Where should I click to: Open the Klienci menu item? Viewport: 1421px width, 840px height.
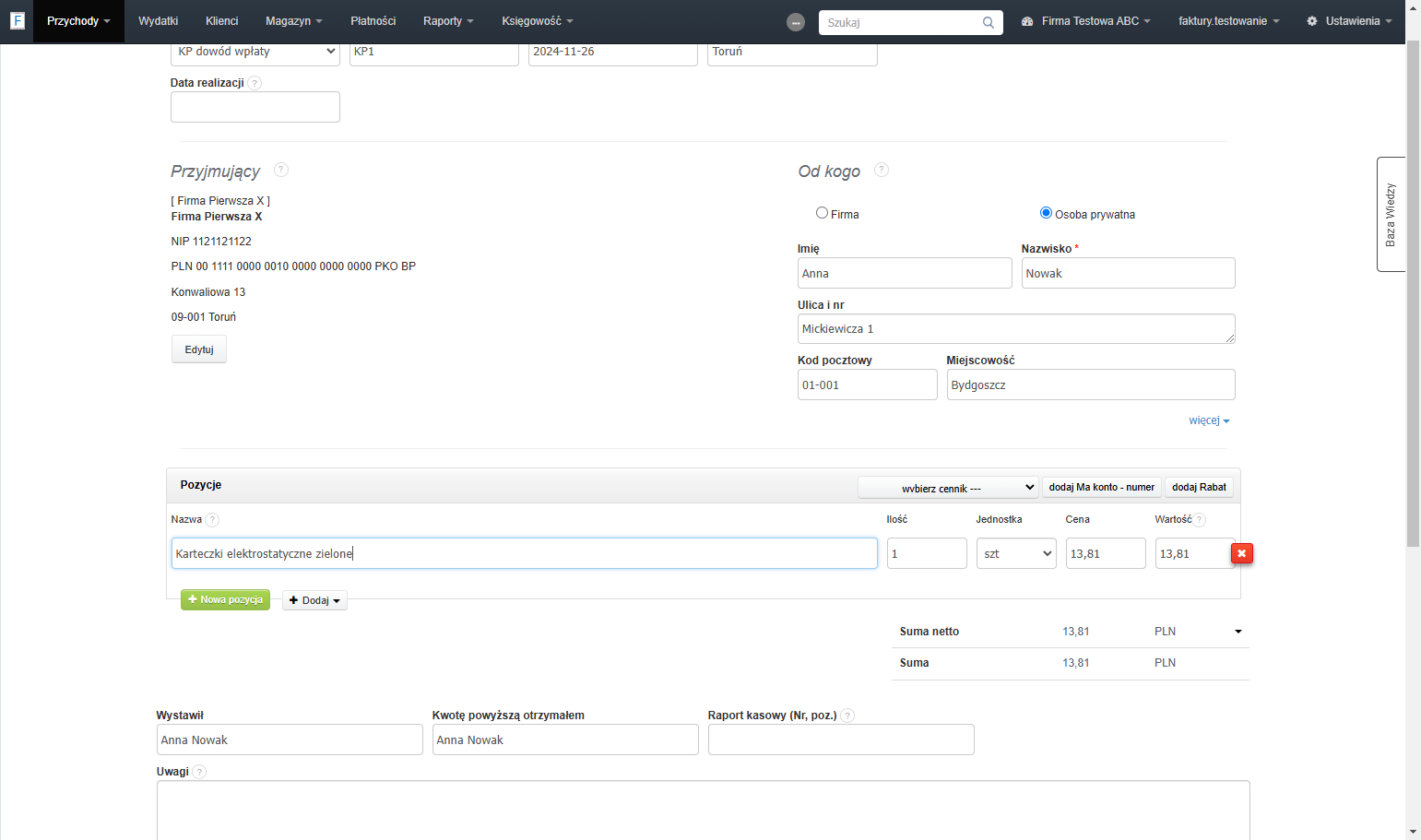[221, 21]
